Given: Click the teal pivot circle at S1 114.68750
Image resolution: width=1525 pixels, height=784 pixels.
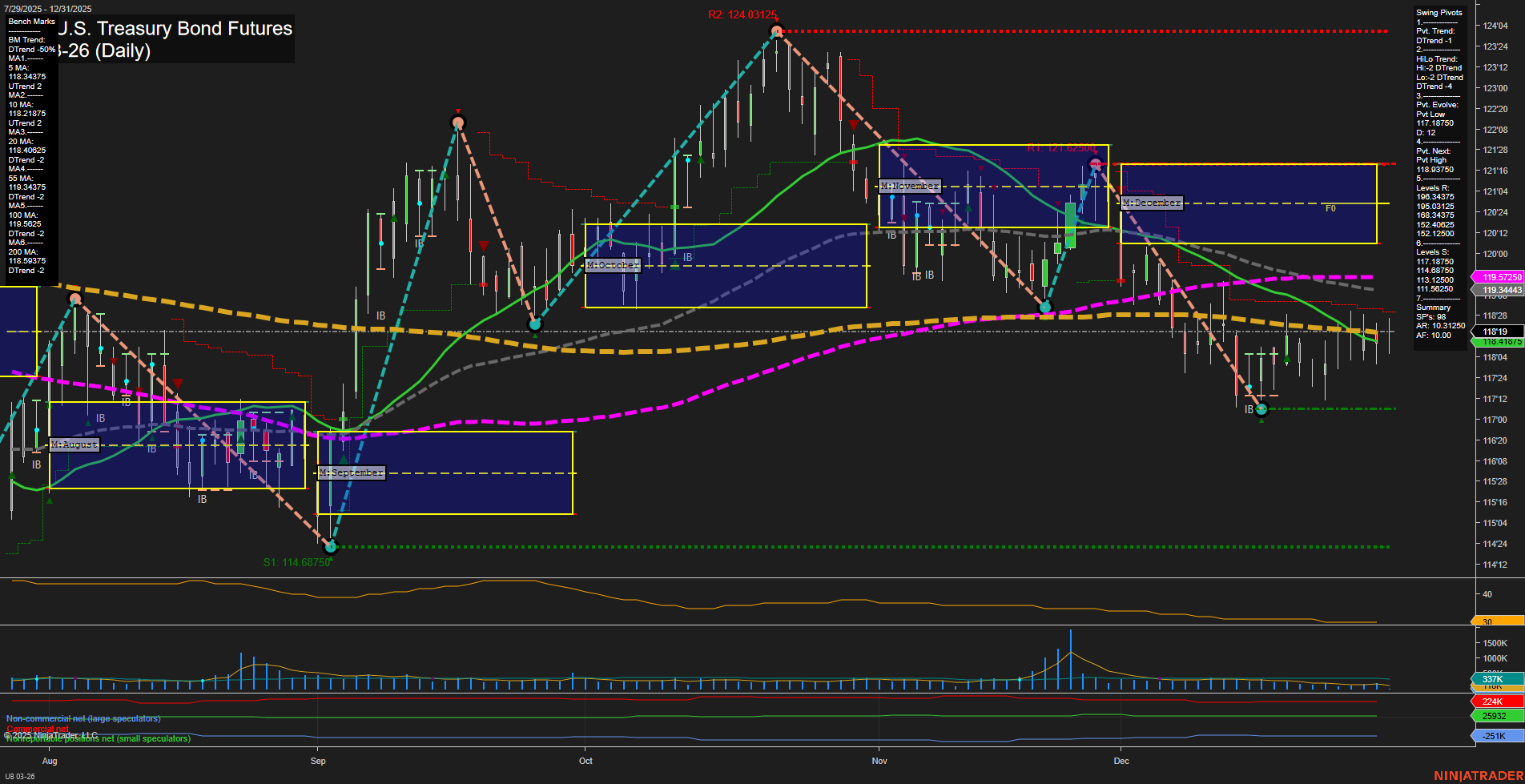Looking at the screenshot, I should point(331,547).
